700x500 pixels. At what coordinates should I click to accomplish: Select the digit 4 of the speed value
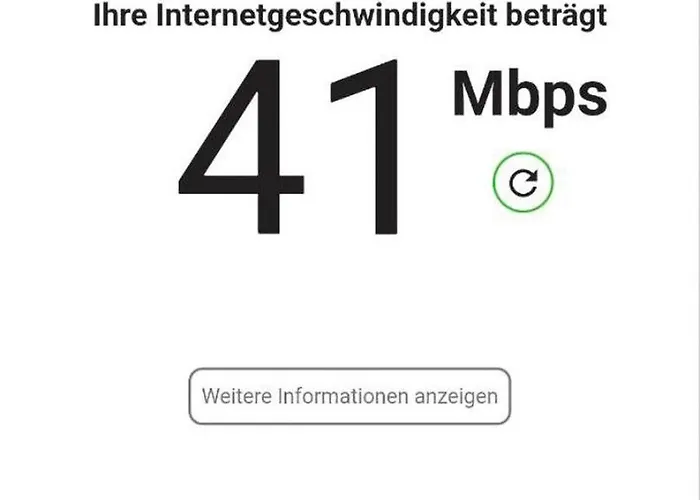(x=241, y=146)
